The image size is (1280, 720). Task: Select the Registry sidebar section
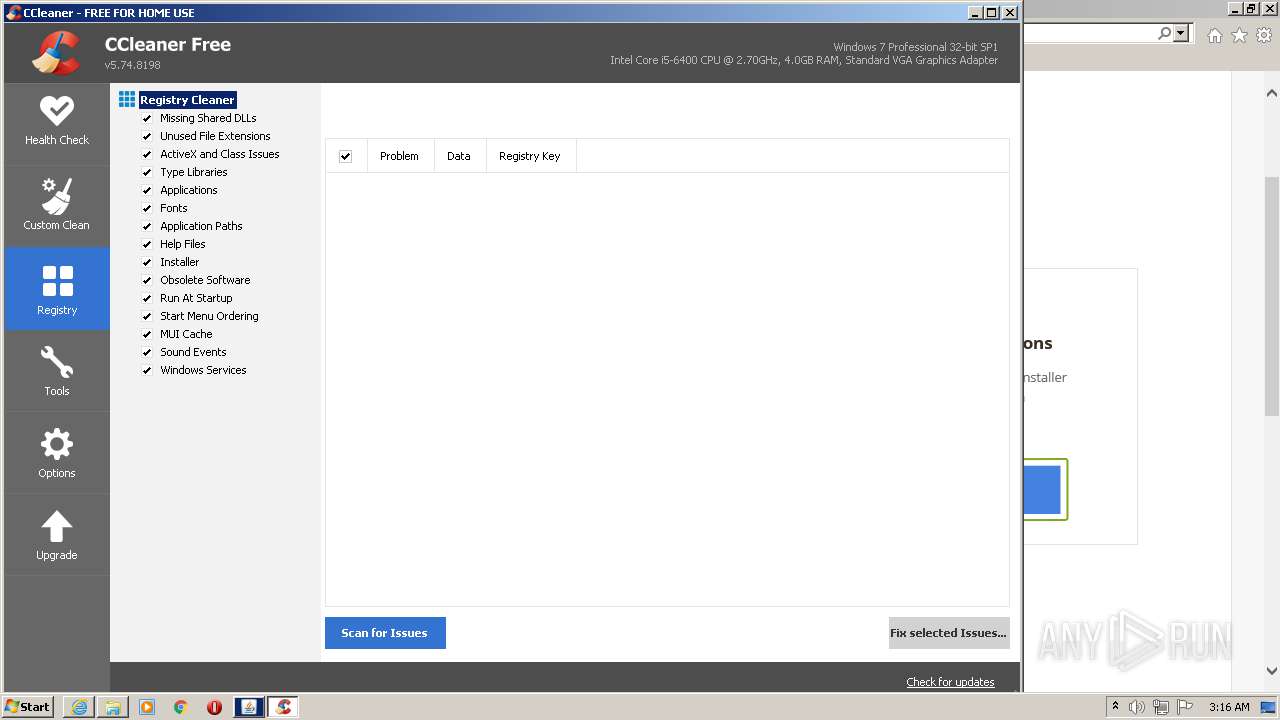click(57, 289)
